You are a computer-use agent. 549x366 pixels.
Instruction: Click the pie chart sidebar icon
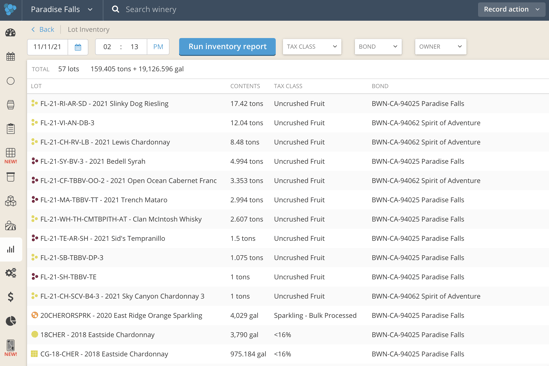[x=11, y=321]
